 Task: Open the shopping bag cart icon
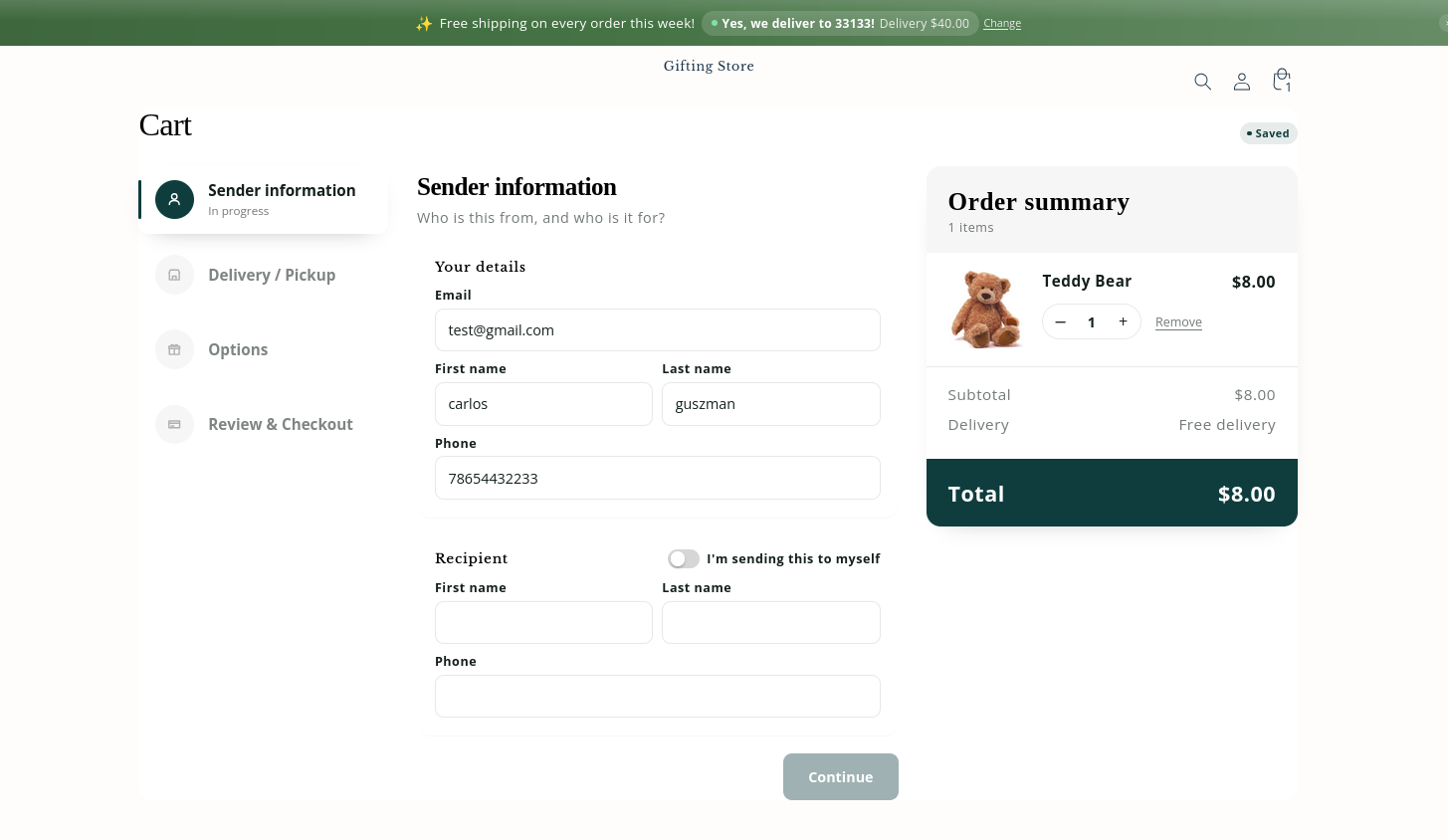point(1282,80)
